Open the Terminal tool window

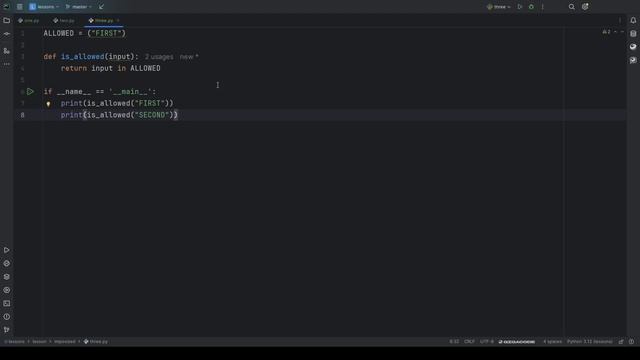click(x=7, y=303)
